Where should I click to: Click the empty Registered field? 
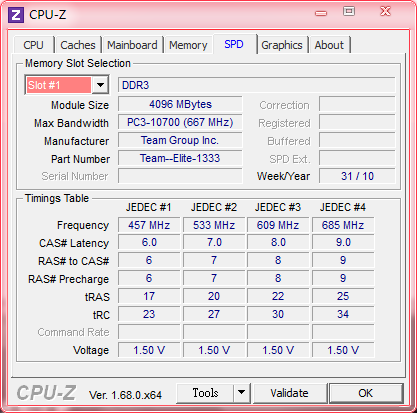(357, 122)
